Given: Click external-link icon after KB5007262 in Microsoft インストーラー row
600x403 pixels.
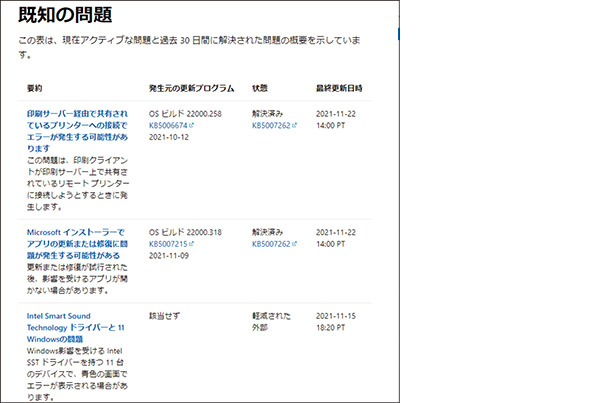Looking at the screenshot, I should (295, 243).
